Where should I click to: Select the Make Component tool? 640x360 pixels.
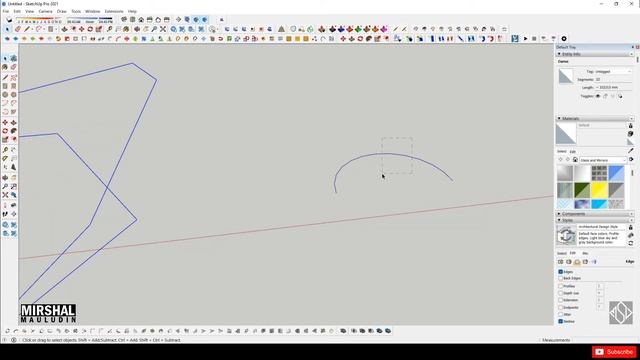point(13,58)
